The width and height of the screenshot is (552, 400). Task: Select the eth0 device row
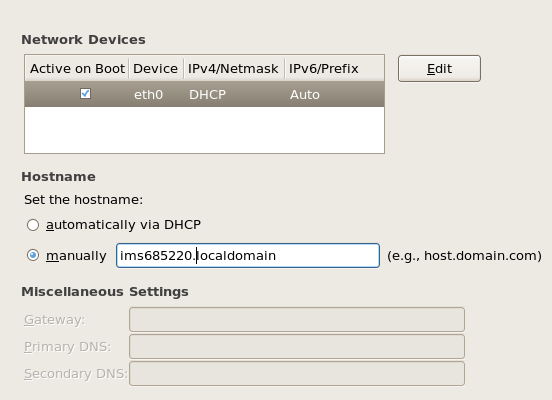pos(204,94)
